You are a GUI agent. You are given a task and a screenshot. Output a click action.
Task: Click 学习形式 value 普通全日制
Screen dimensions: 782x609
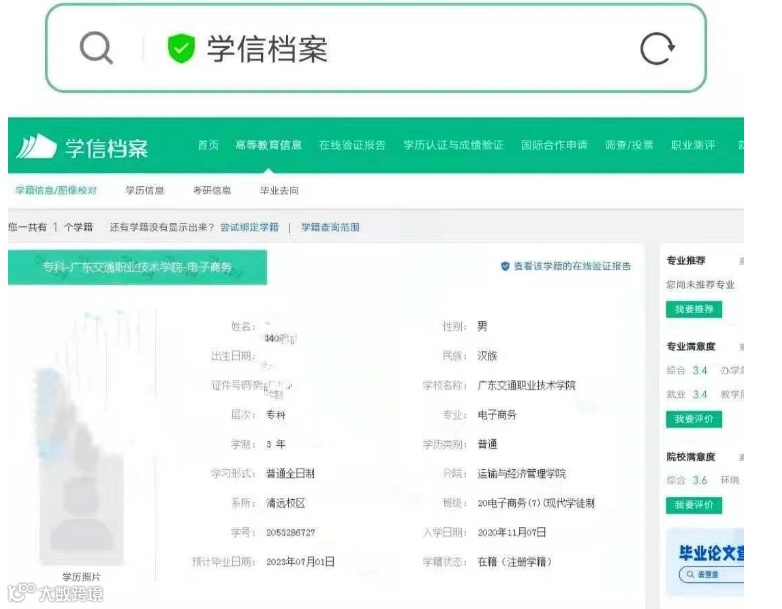pos(290,473)
